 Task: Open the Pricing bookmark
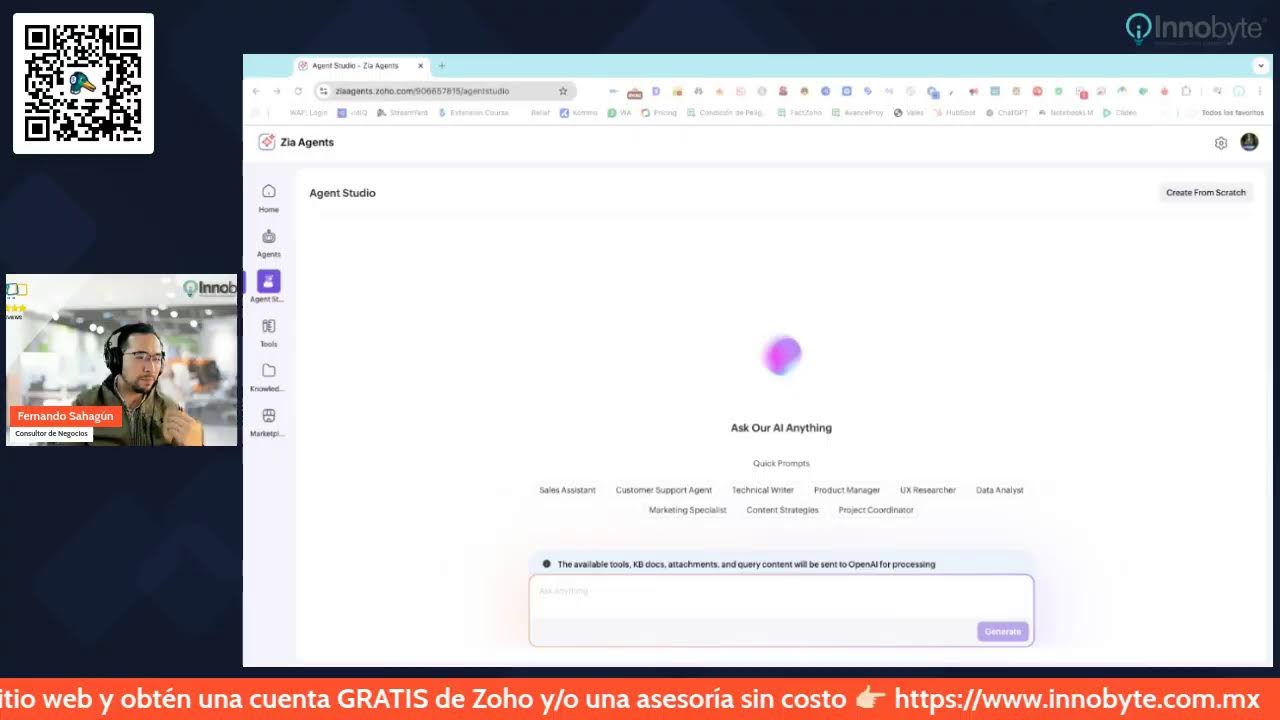[x=659, y=113]
